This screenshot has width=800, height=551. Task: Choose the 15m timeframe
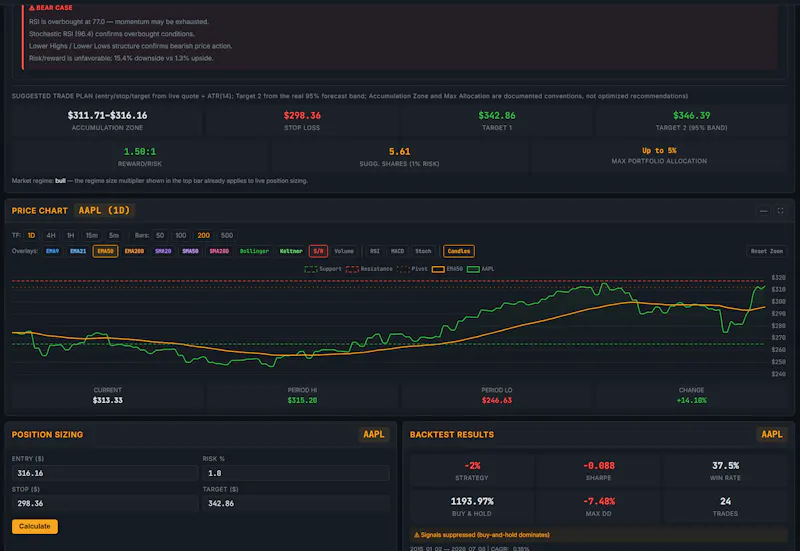click(91, 235)
